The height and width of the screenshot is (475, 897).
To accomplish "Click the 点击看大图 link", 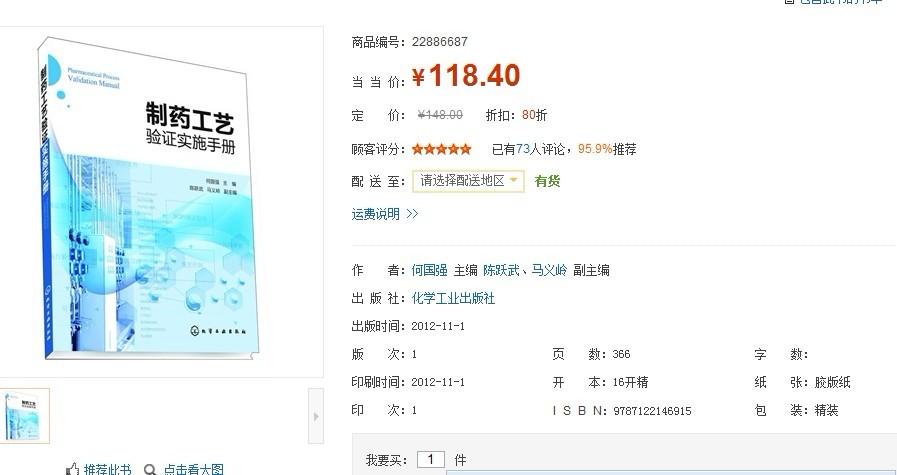I will point(193,469).
